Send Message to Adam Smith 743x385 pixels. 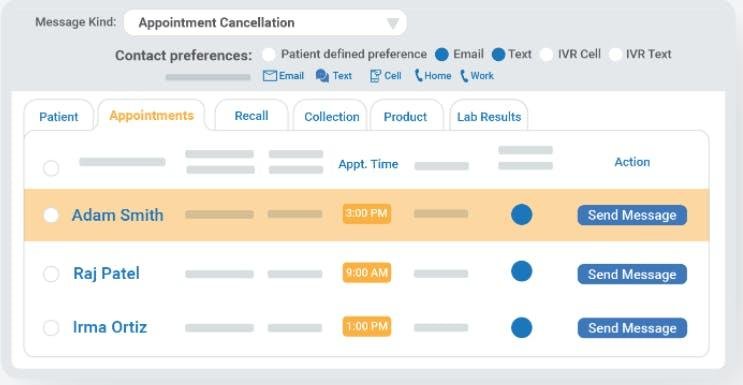coord(632,215)
